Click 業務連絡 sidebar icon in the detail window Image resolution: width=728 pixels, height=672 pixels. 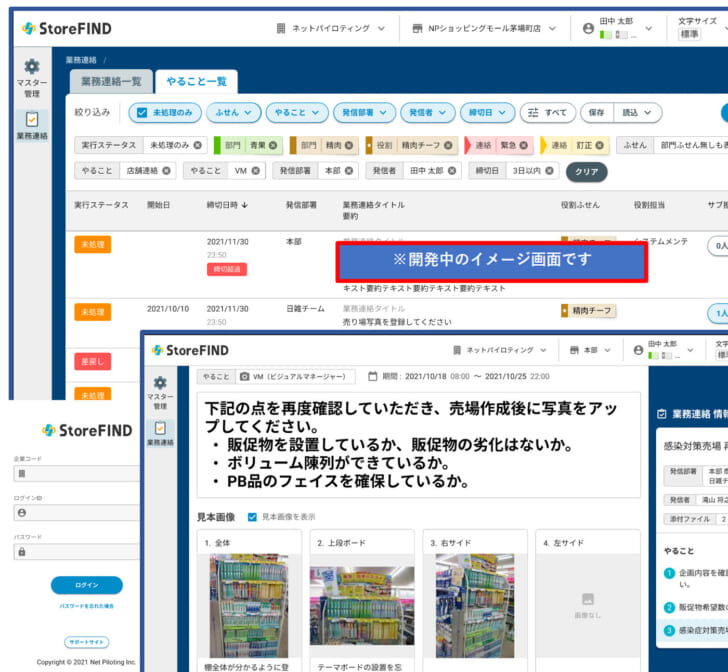(x=160, y=432)
